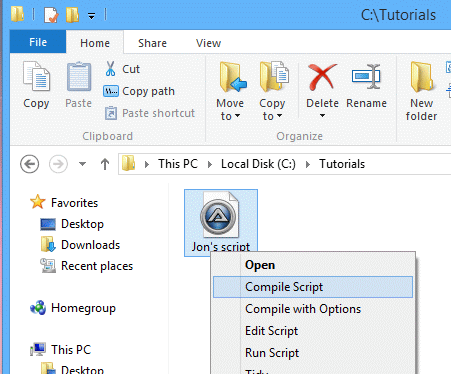Expand chevron before This PC in path
451x374 pixels.
click(x=147, y=164)
